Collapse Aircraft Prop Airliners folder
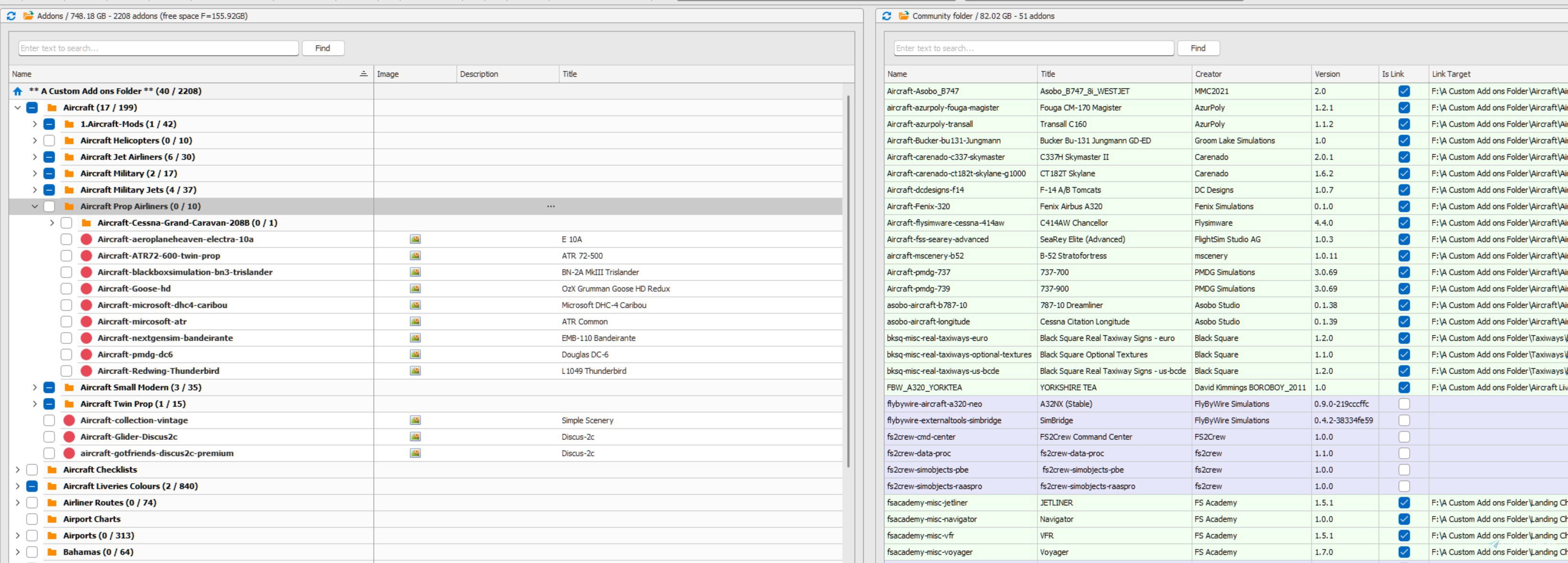Screen dimensions: 1568x563 coord(35,206)
